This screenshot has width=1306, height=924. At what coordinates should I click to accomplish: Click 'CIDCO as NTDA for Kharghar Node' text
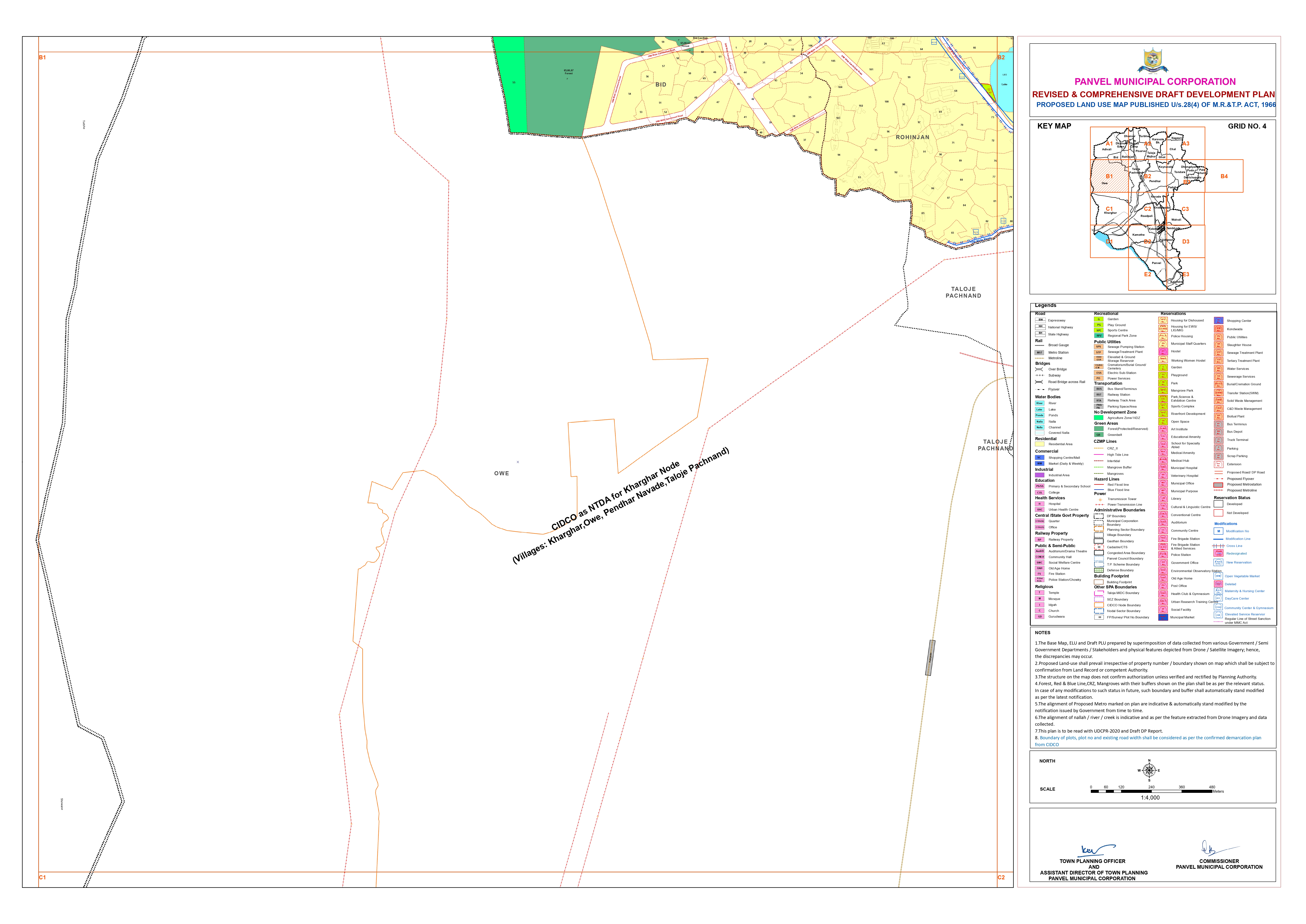coord(616,496)
